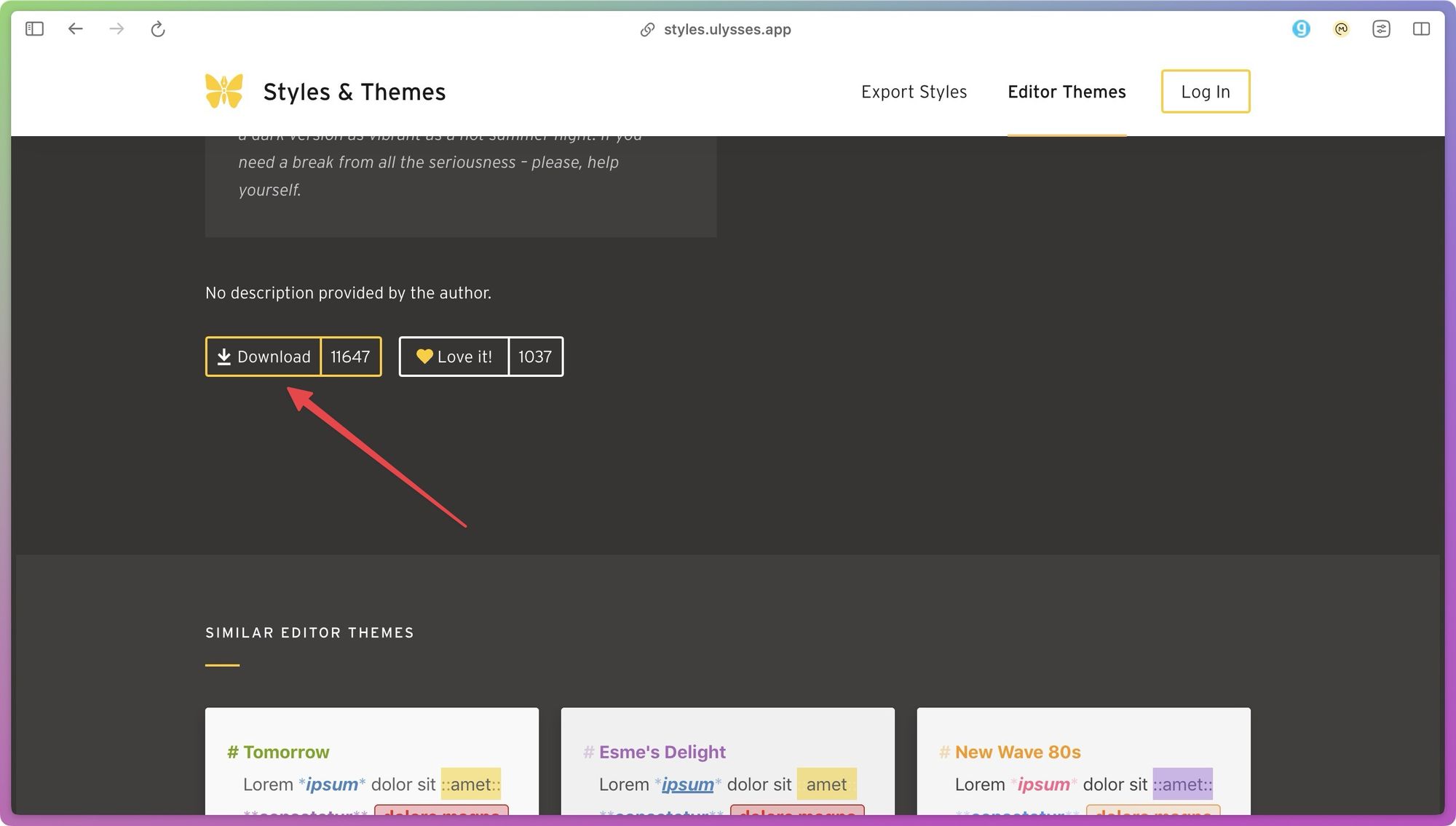This screenshot has height=826, width=1456.
Task: Click the love count number 1037
Action: point(535,356)
